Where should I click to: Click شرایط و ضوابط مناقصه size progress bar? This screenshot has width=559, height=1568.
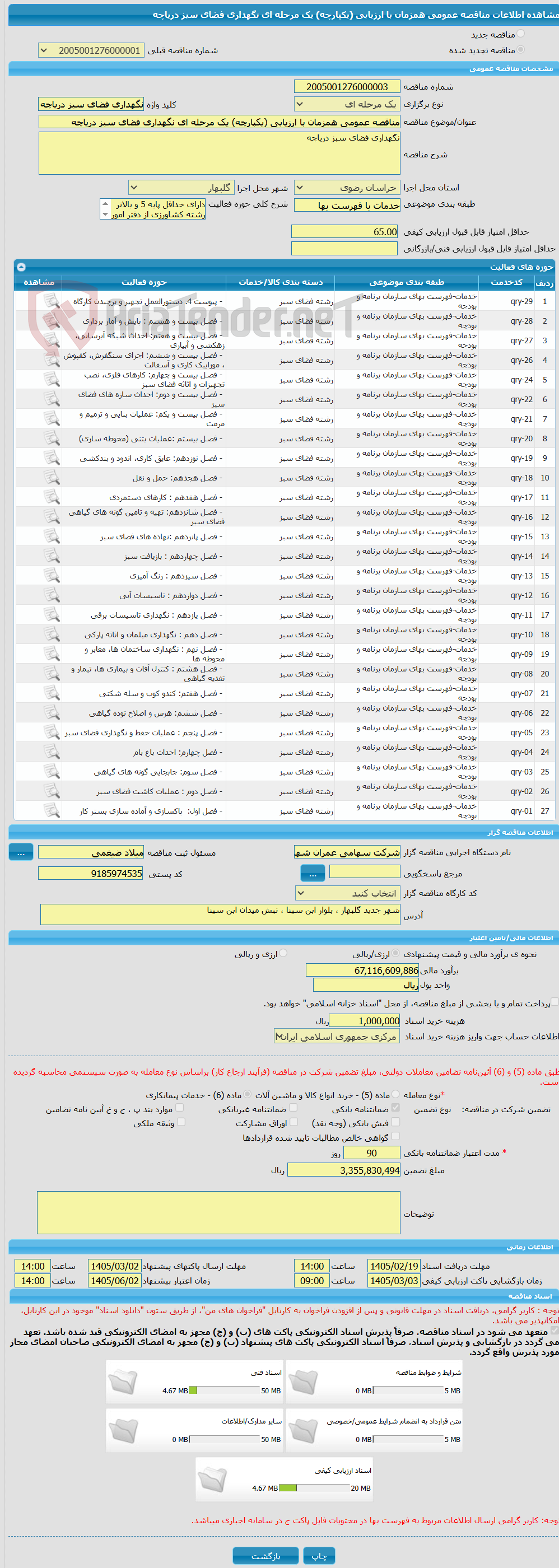(x=408, y=1390)
